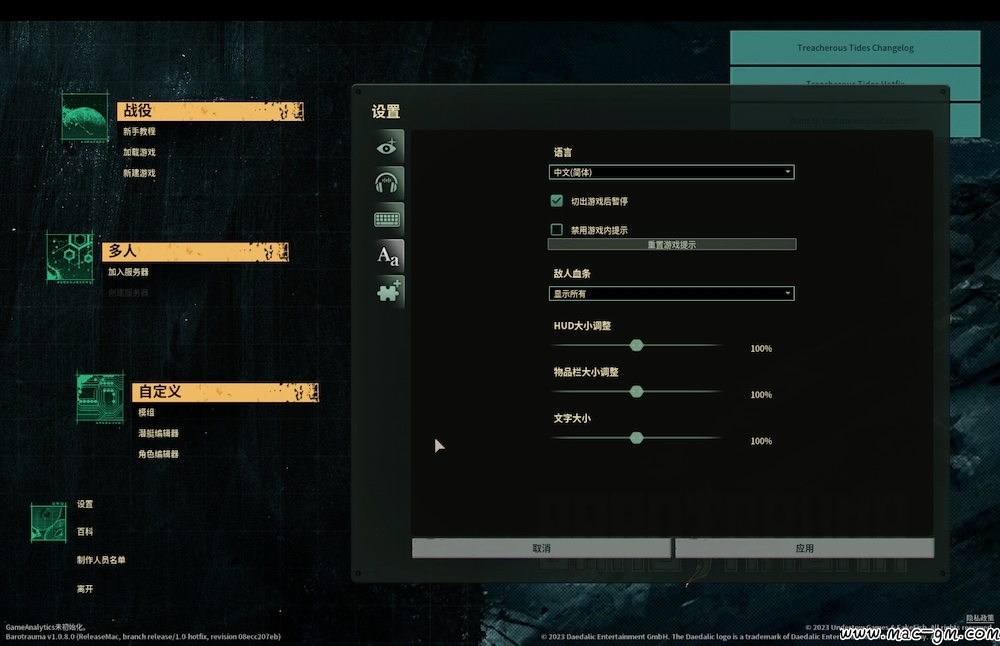Click the 隐私政策 privacy policy link
Screen dimensions: 1000x646
click(x=980, y=618)
